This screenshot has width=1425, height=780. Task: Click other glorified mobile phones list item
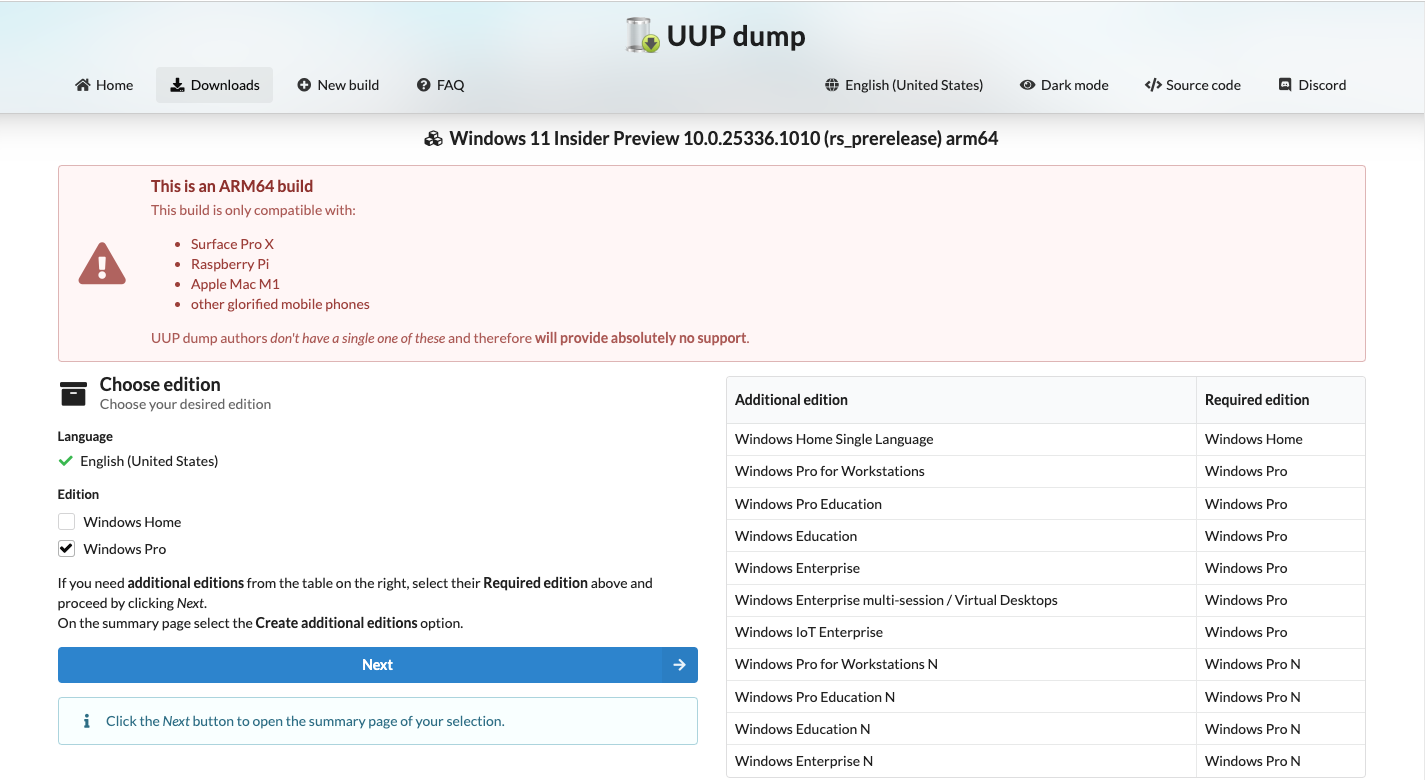point(280,304)
